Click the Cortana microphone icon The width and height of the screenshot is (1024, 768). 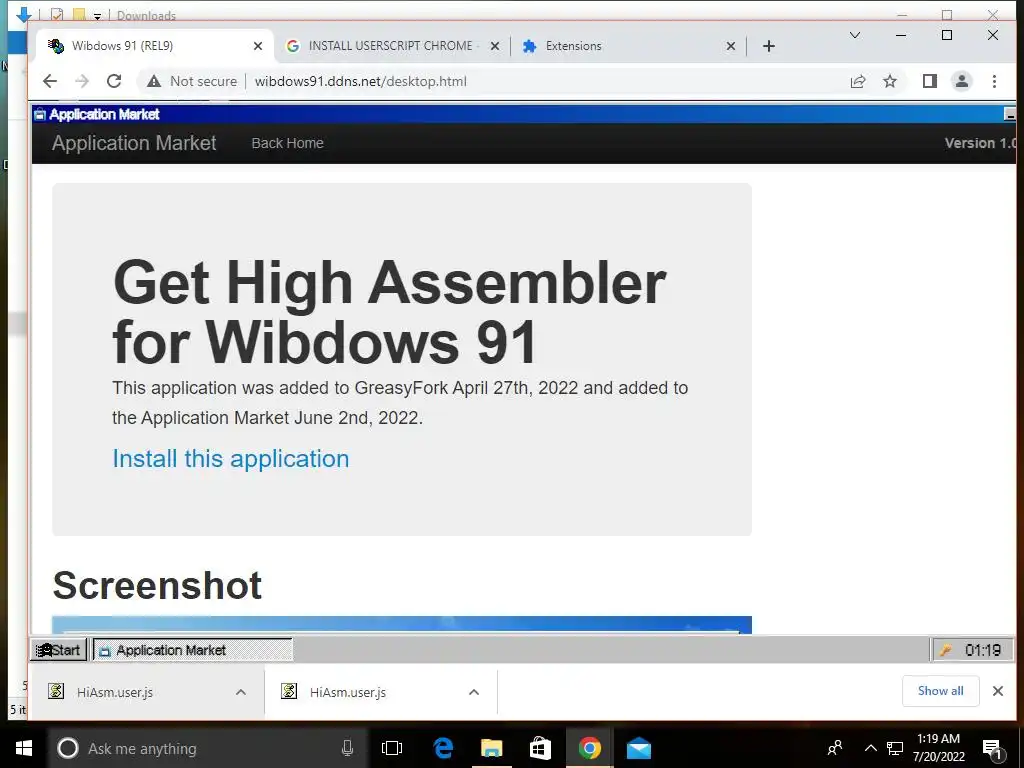point(347,748)
